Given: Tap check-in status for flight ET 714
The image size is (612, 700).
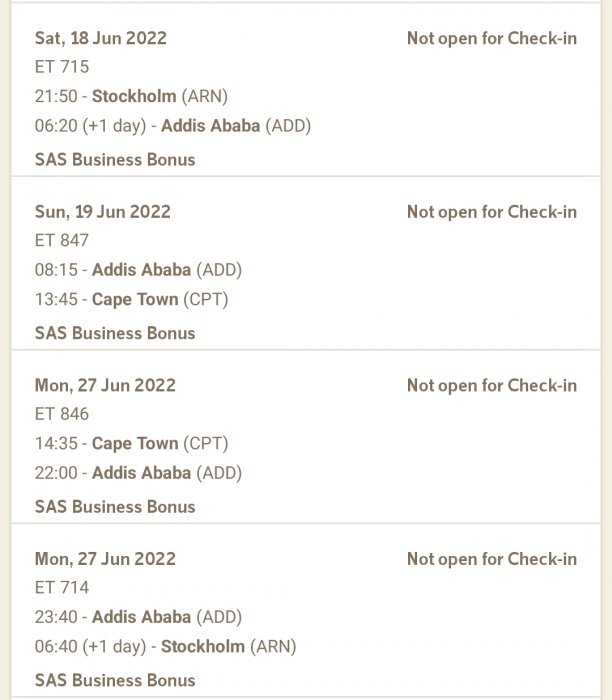Looking at the screenshot, I should point(491,559).
